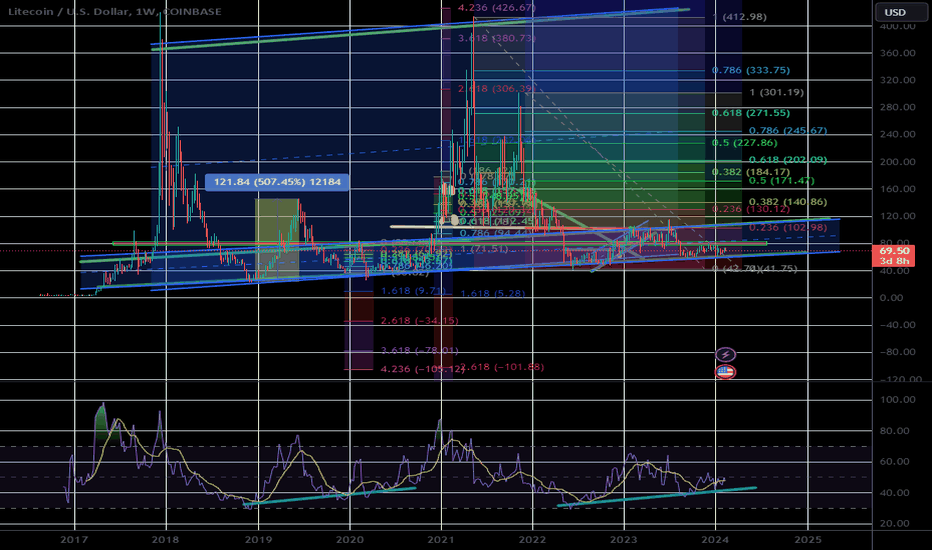Click the 2022 label on time axis
The width and height of the screenshot is (932, 550).
click(x=533, y=539)
